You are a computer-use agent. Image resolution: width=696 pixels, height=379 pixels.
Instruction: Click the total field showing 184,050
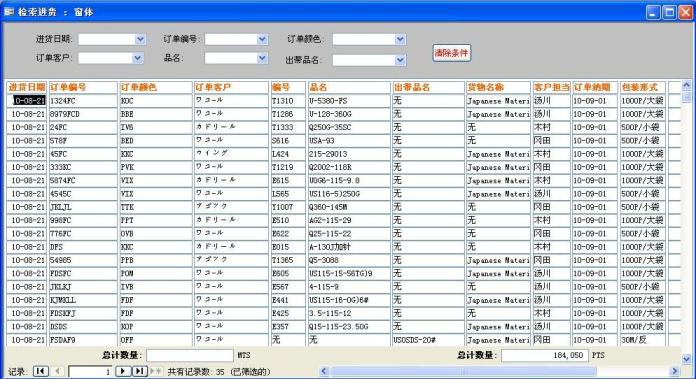(x=545, y=355)
